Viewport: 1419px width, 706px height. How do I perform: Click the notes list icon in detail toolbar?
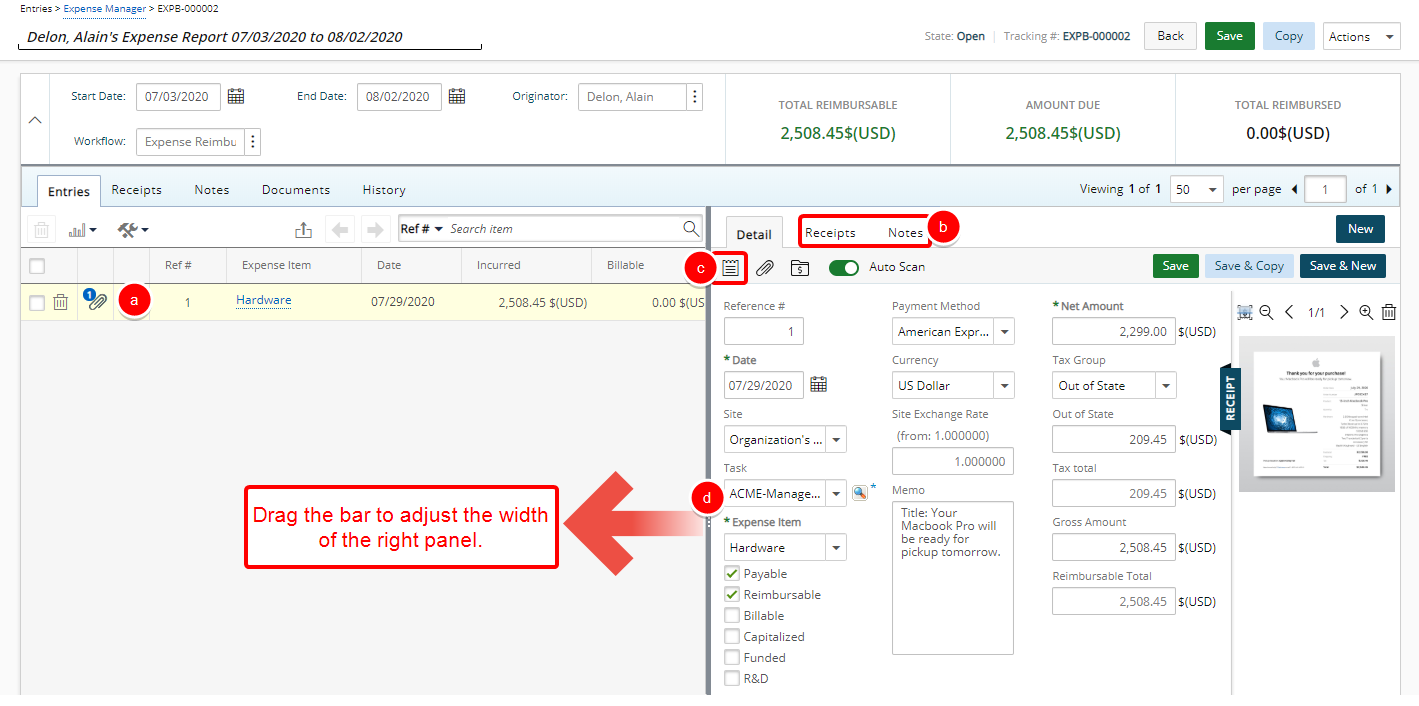pos(731,267)
